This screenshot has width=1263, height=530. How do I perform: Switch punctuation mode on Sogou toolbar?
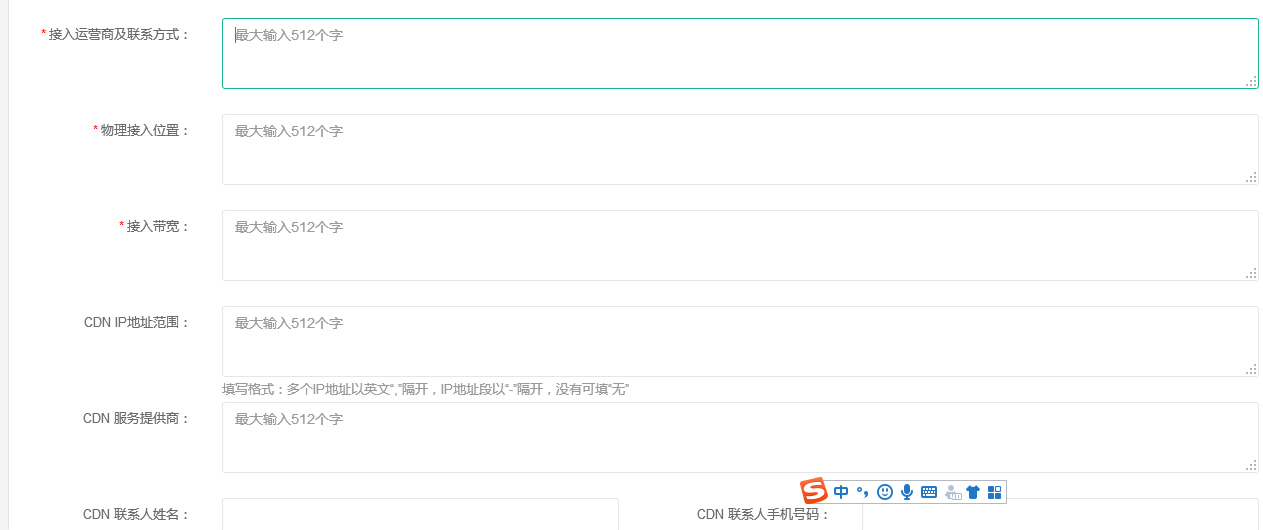tap(862, 492)
